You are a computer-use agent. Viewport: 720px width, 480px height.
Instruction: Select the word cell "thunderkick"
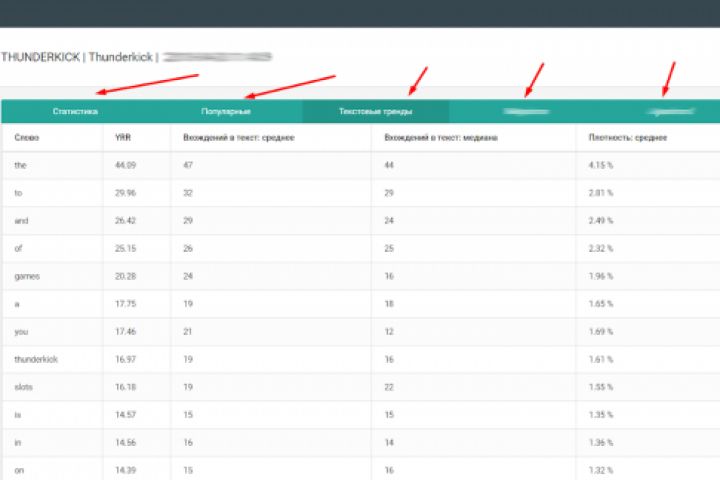[x=36, y=359]
